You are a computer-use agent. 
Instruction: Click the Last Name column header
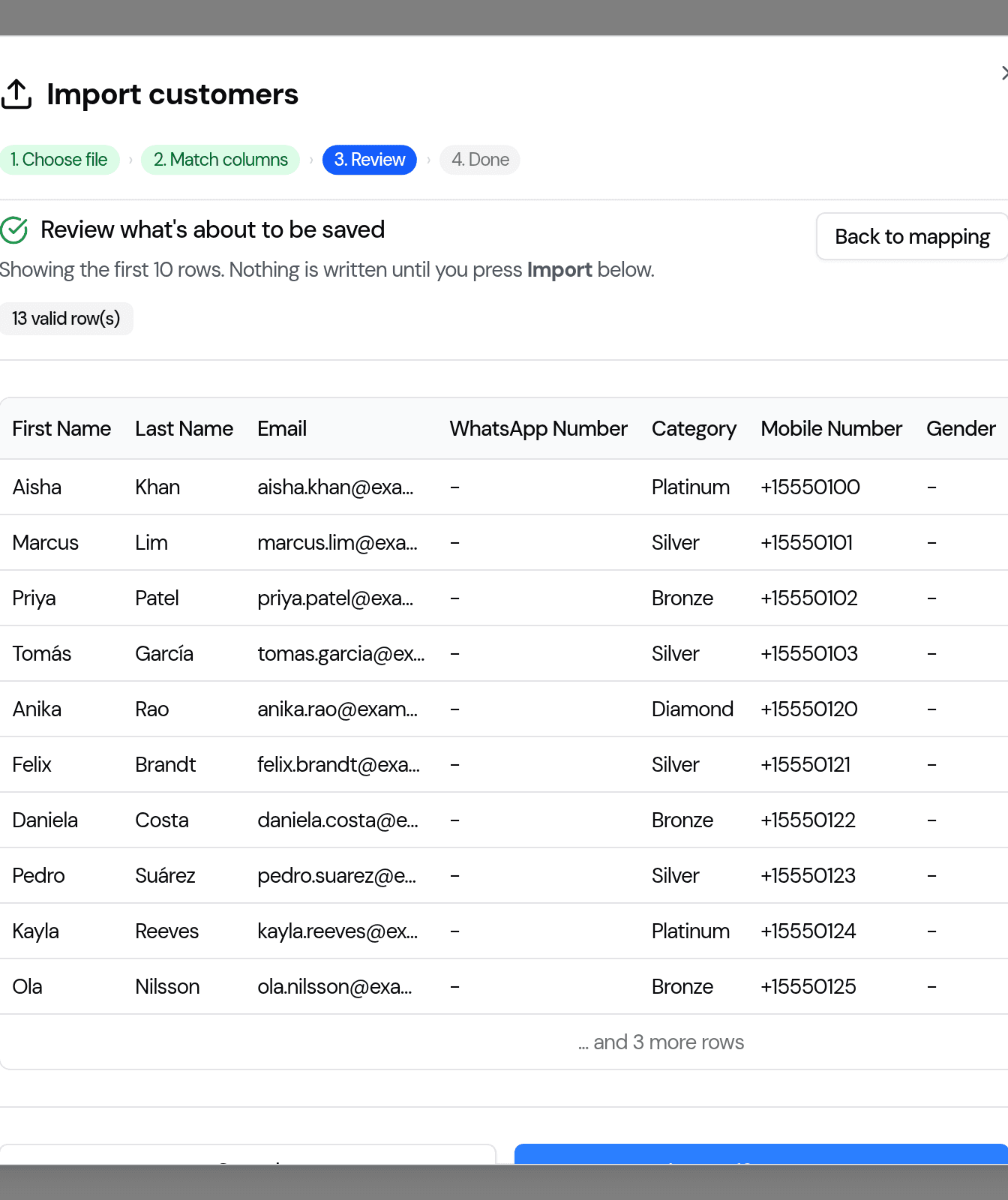(x=184, y=429)
